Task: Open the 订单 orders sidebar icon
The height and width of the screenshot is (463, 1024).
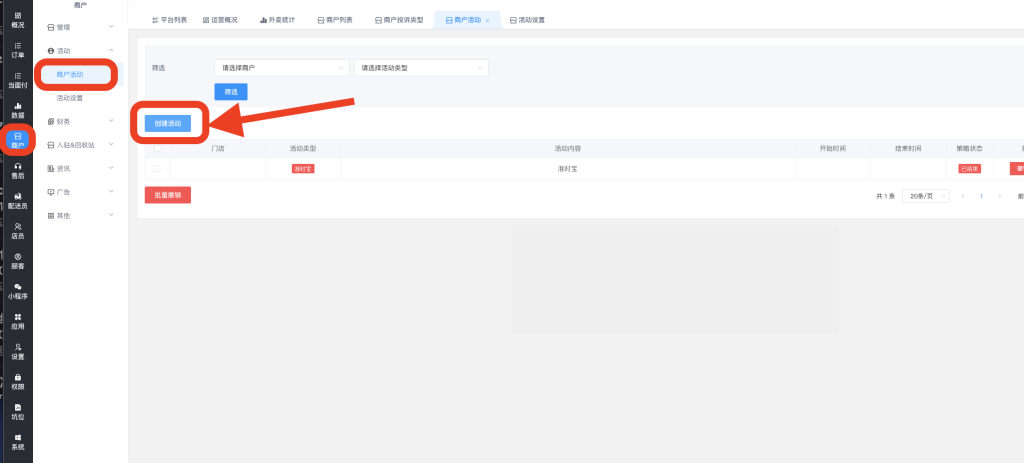Action: 17,49
